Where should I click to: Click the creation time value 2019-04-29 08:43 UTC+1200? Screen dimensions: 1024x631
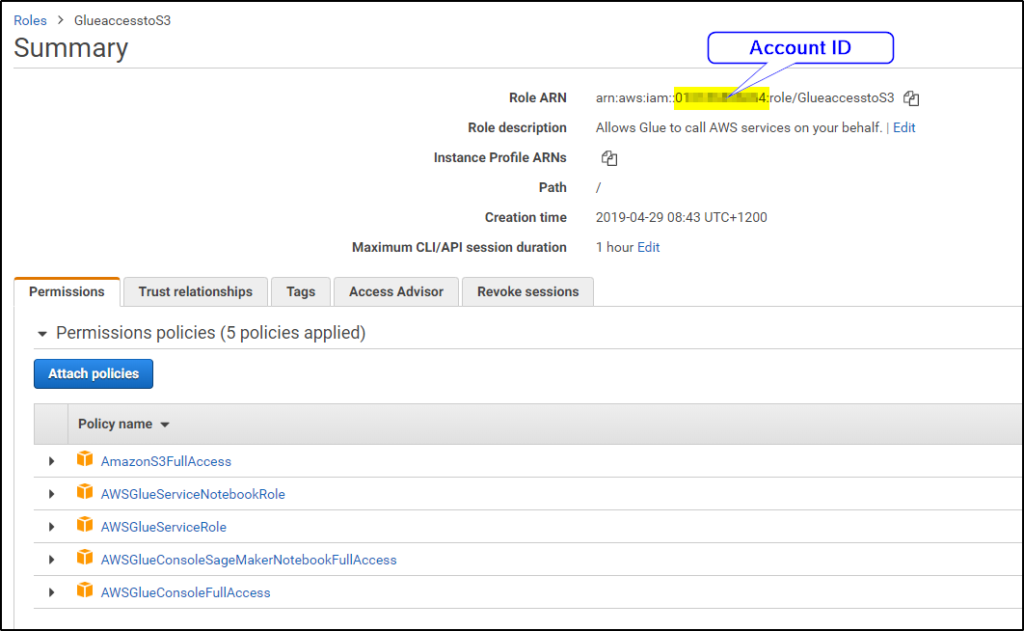[681, 218]
